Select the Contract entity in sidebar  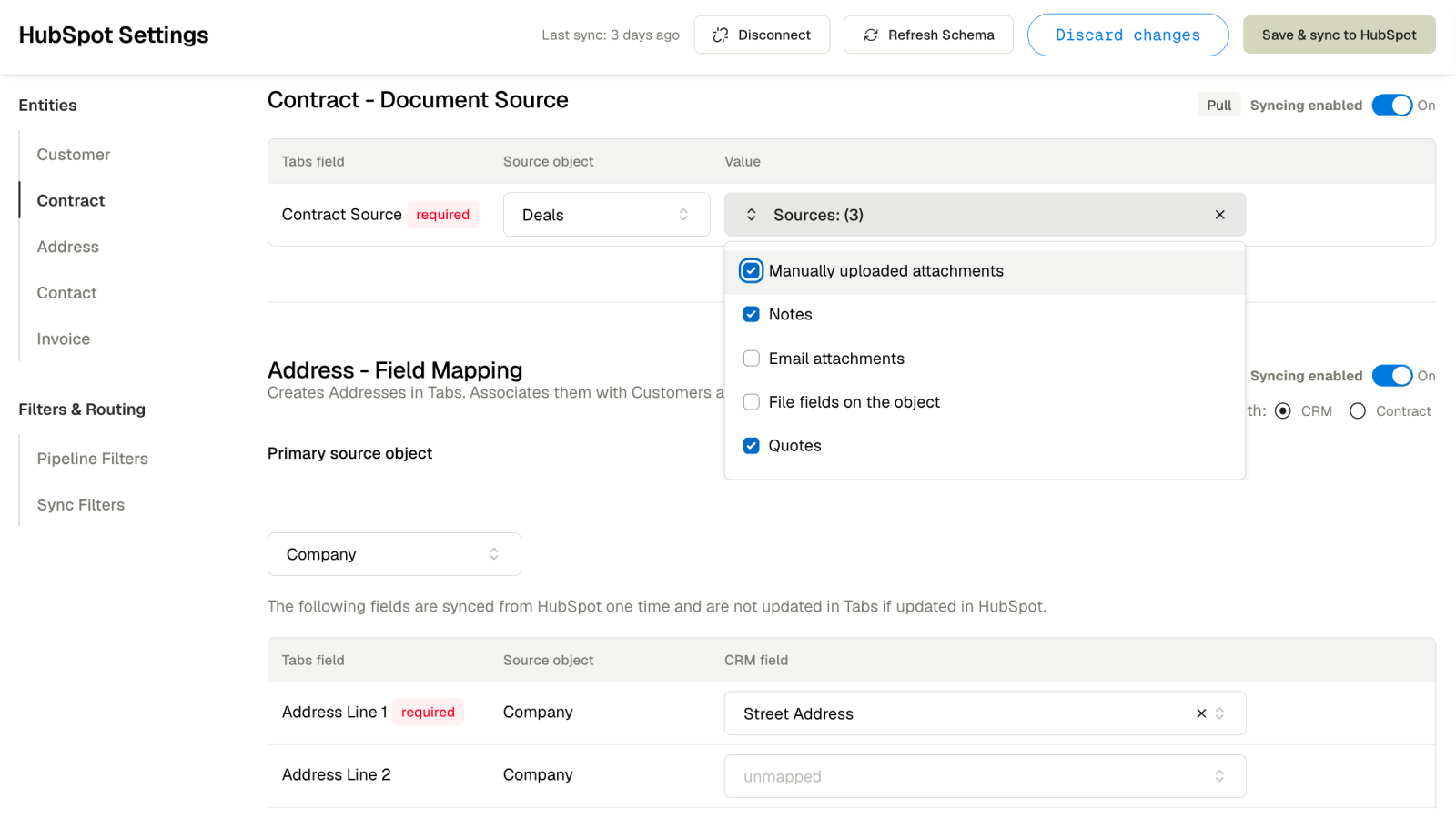point(71,201)
